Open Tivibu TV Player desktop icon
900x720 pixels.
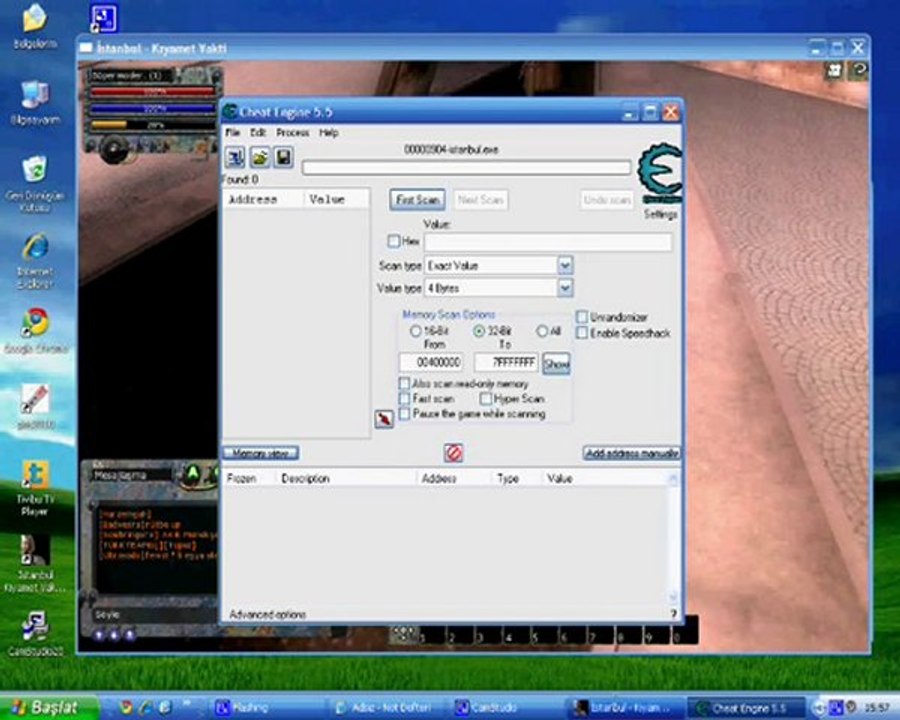(x=35, y=488)
